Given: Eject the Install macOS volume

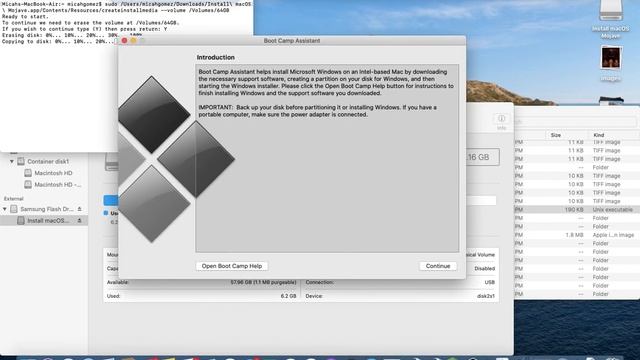Looking at the screenshot, I should 80,220.
